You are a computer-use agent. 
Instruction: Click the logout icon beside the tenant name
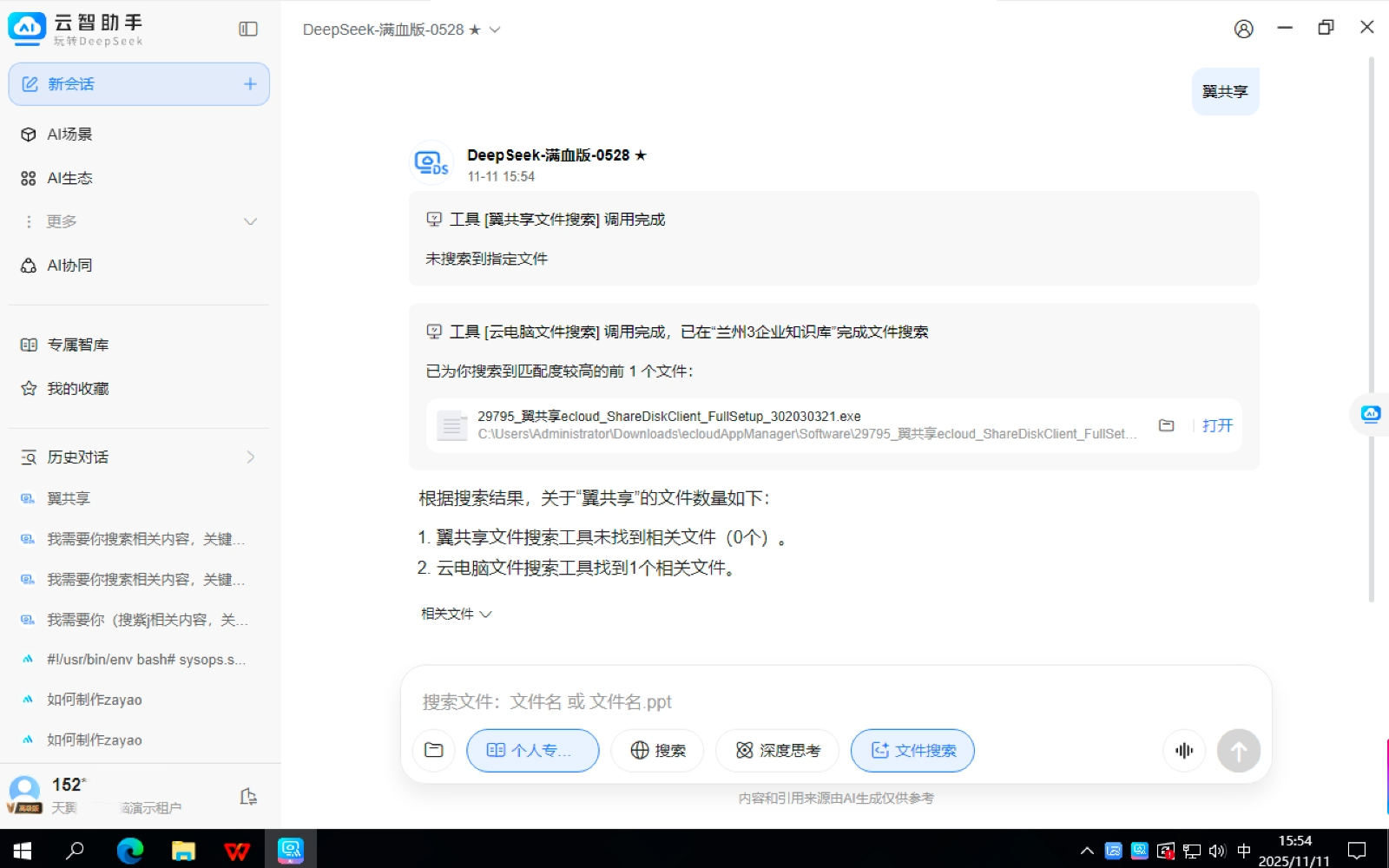248,797
